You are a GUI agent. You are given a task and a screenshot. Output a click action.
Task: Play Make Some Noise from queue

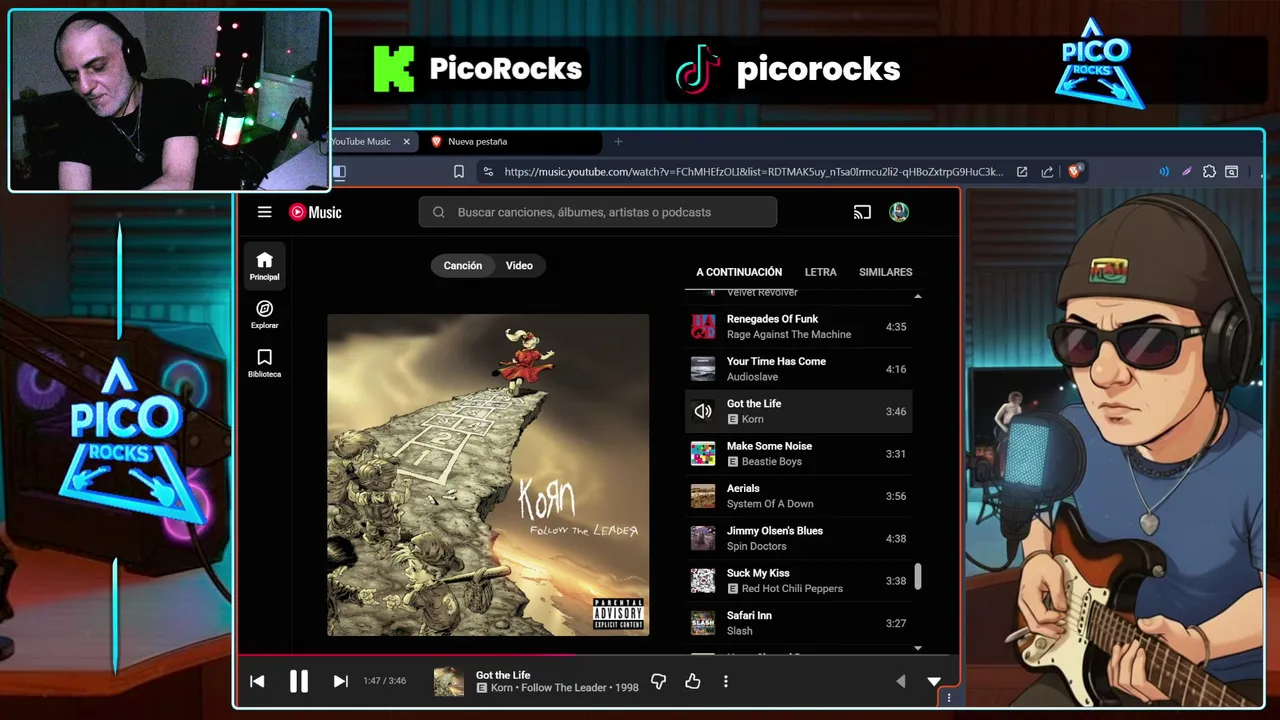tap(798, 454)
